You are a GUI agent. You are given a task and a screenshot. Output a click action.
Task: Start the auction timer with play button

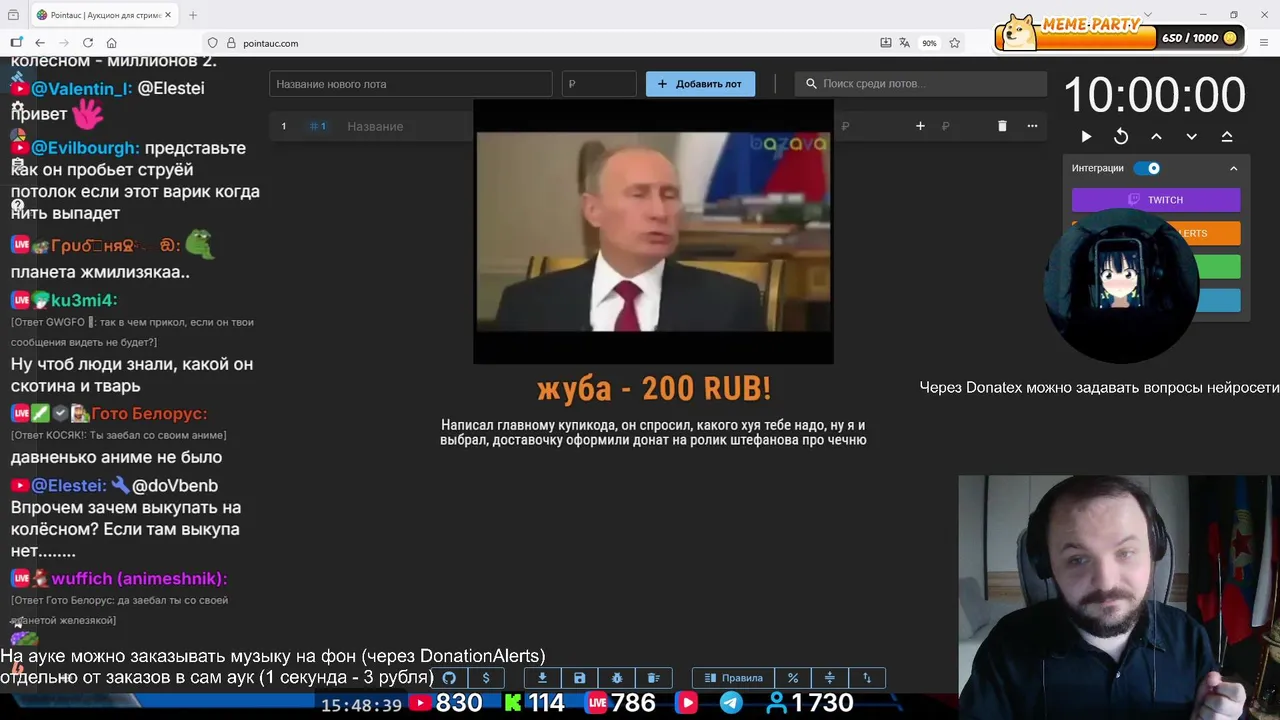[1086, 137]
